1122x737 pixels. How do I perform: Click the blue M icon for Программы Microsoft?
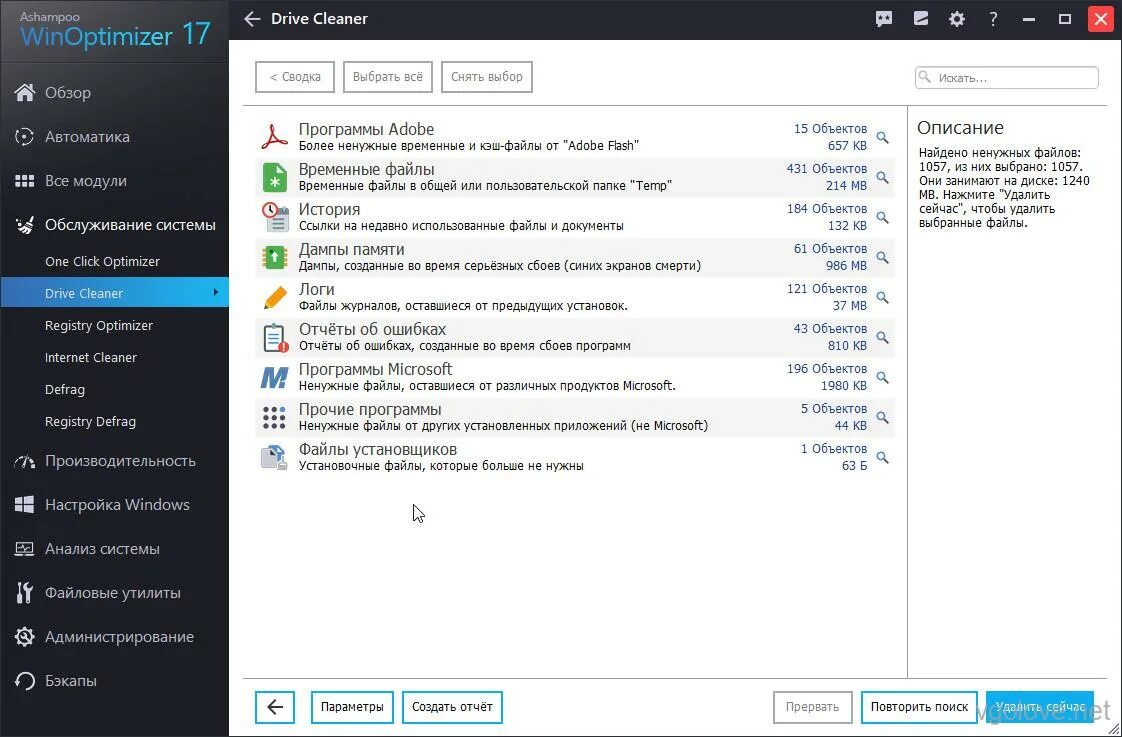(275, 377)
